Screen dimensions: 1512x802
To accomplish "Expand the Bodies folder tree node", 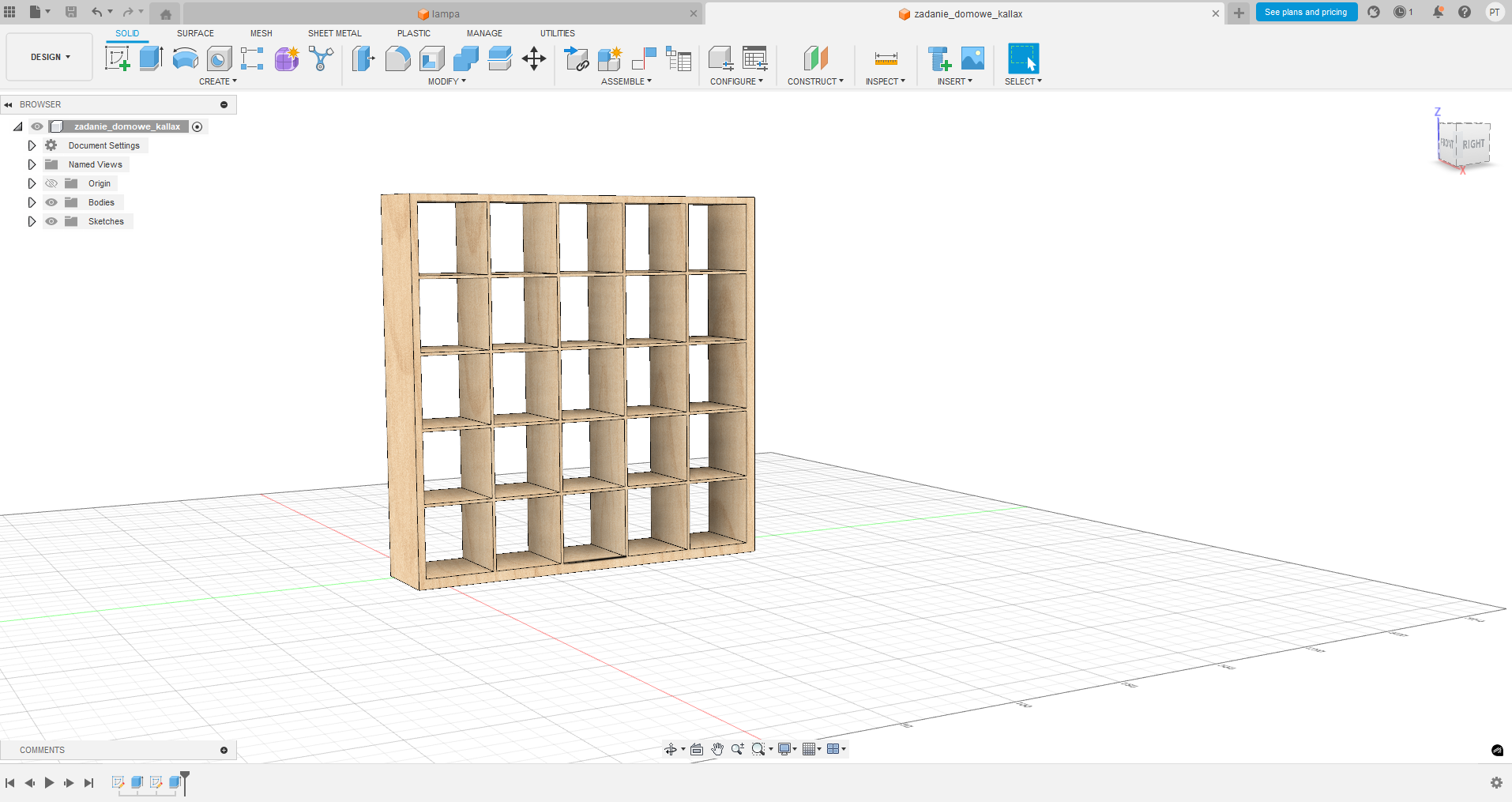I will click(32, 202).
